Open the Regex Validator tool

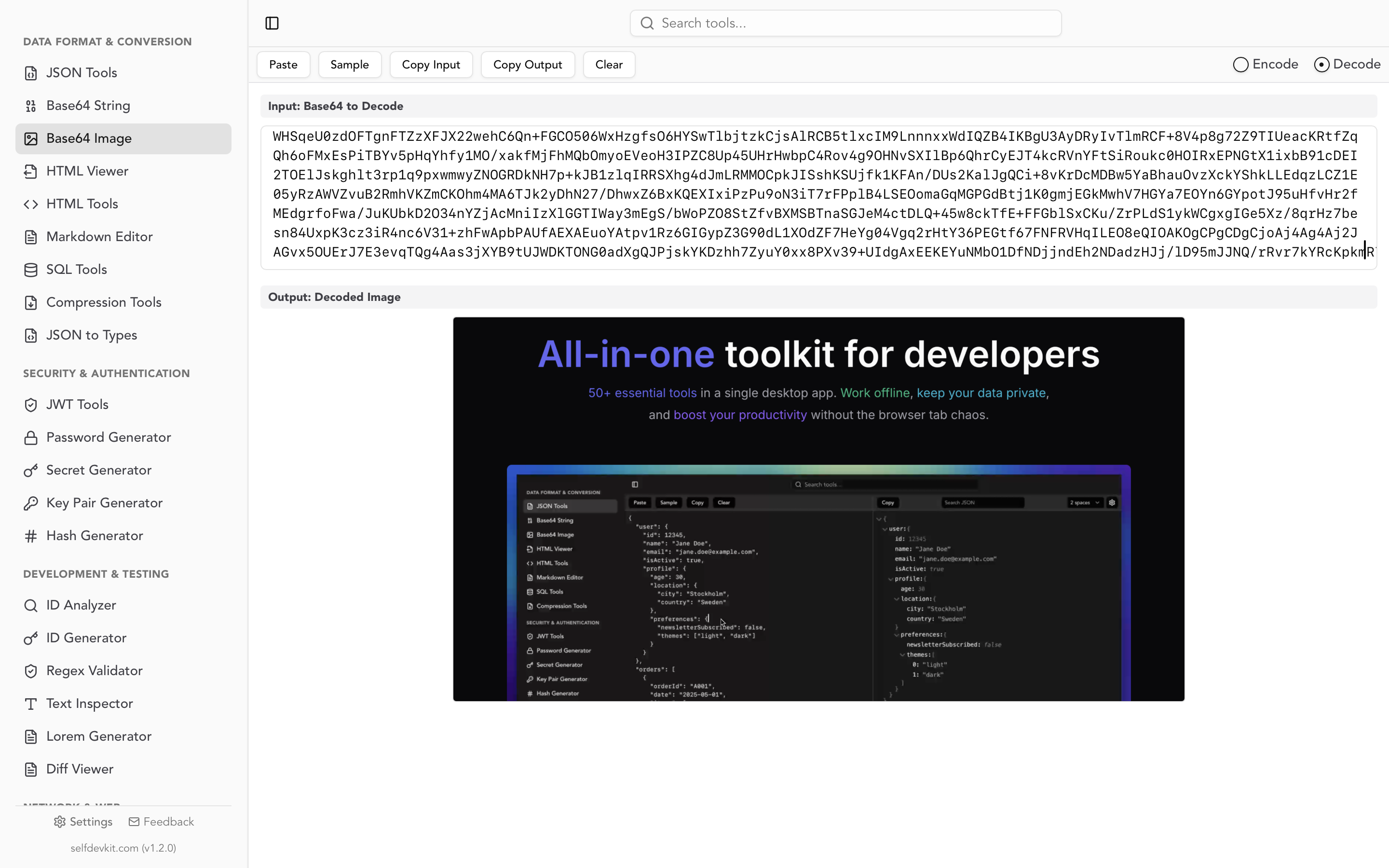click(x=94, y=670)
